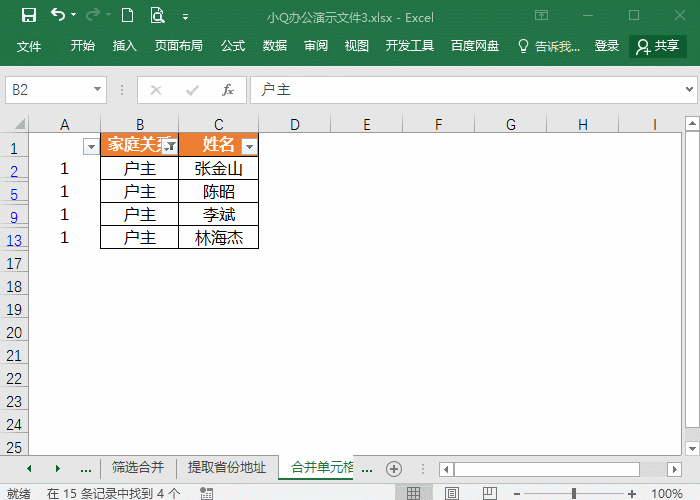Click the 共享 share button
700x500 pixels.
(658, 46)
